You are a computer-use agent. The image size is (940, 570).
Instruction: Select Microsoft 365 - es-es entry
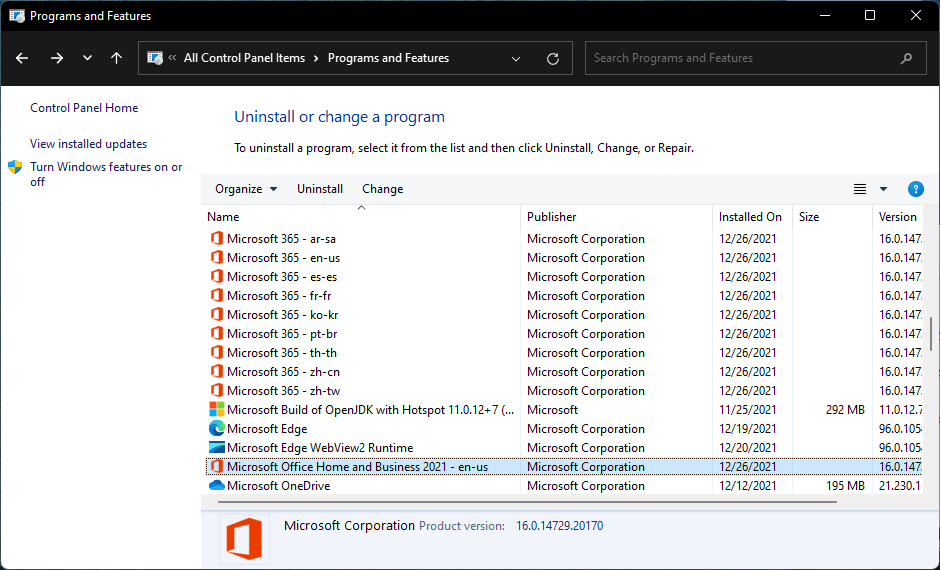coord(282,277)
